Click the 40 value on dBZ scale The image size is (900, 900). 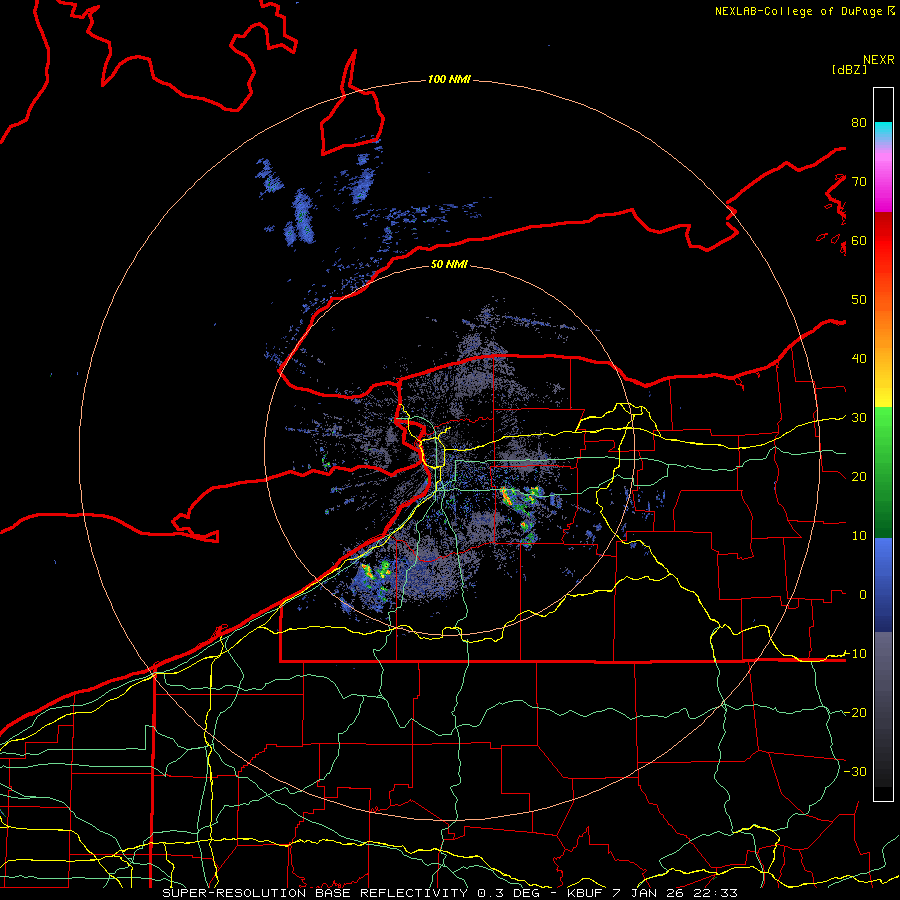click(859, 358)
